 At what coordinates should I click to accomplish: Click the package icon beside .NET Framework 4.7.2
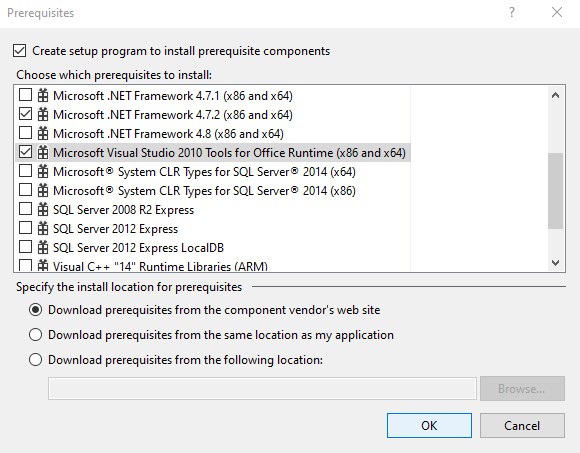(x=43, y=114)
